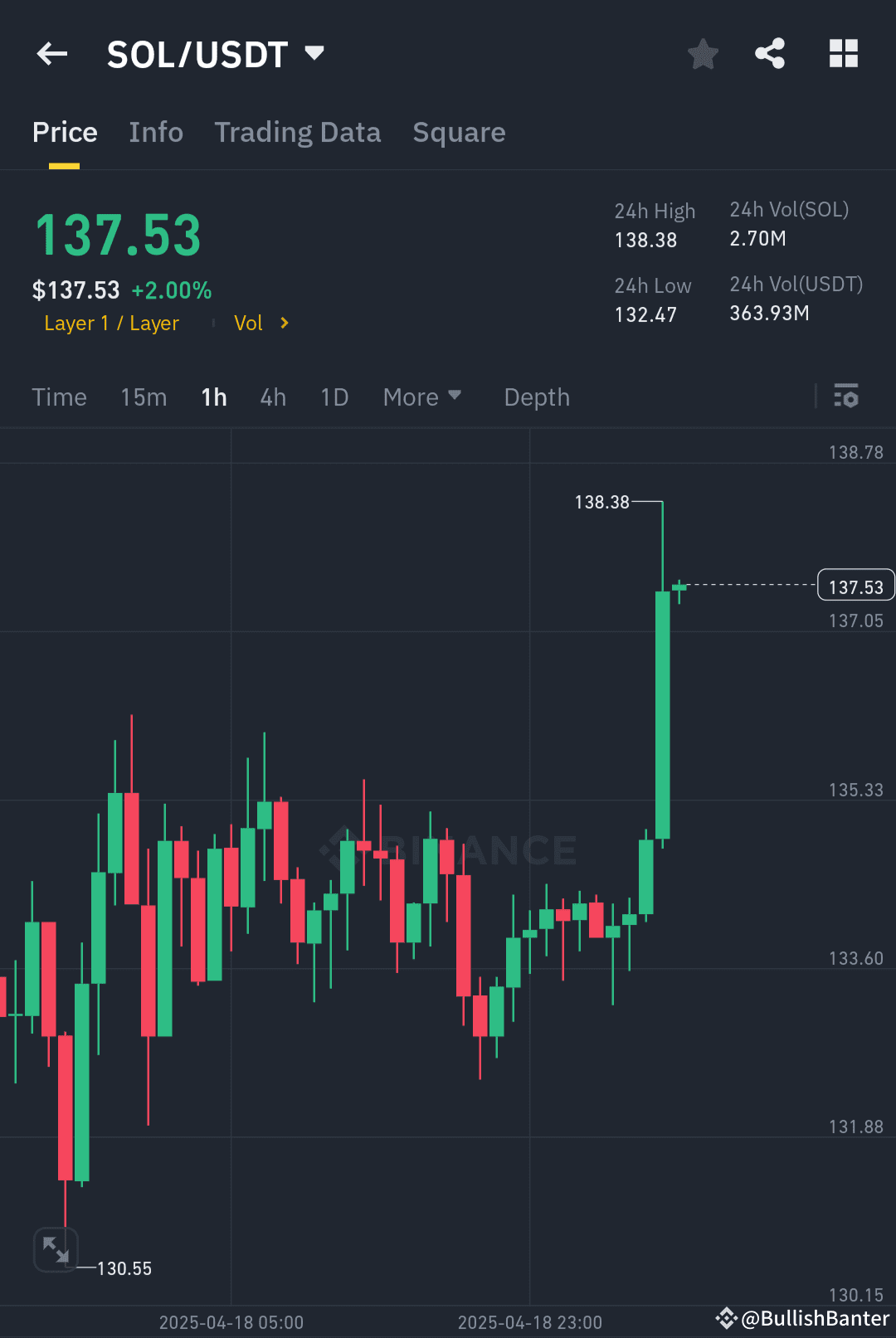Toggle the favorite star for SOL/USDT
This screenshot has width=896, height=1338.
tap(702, 53)
